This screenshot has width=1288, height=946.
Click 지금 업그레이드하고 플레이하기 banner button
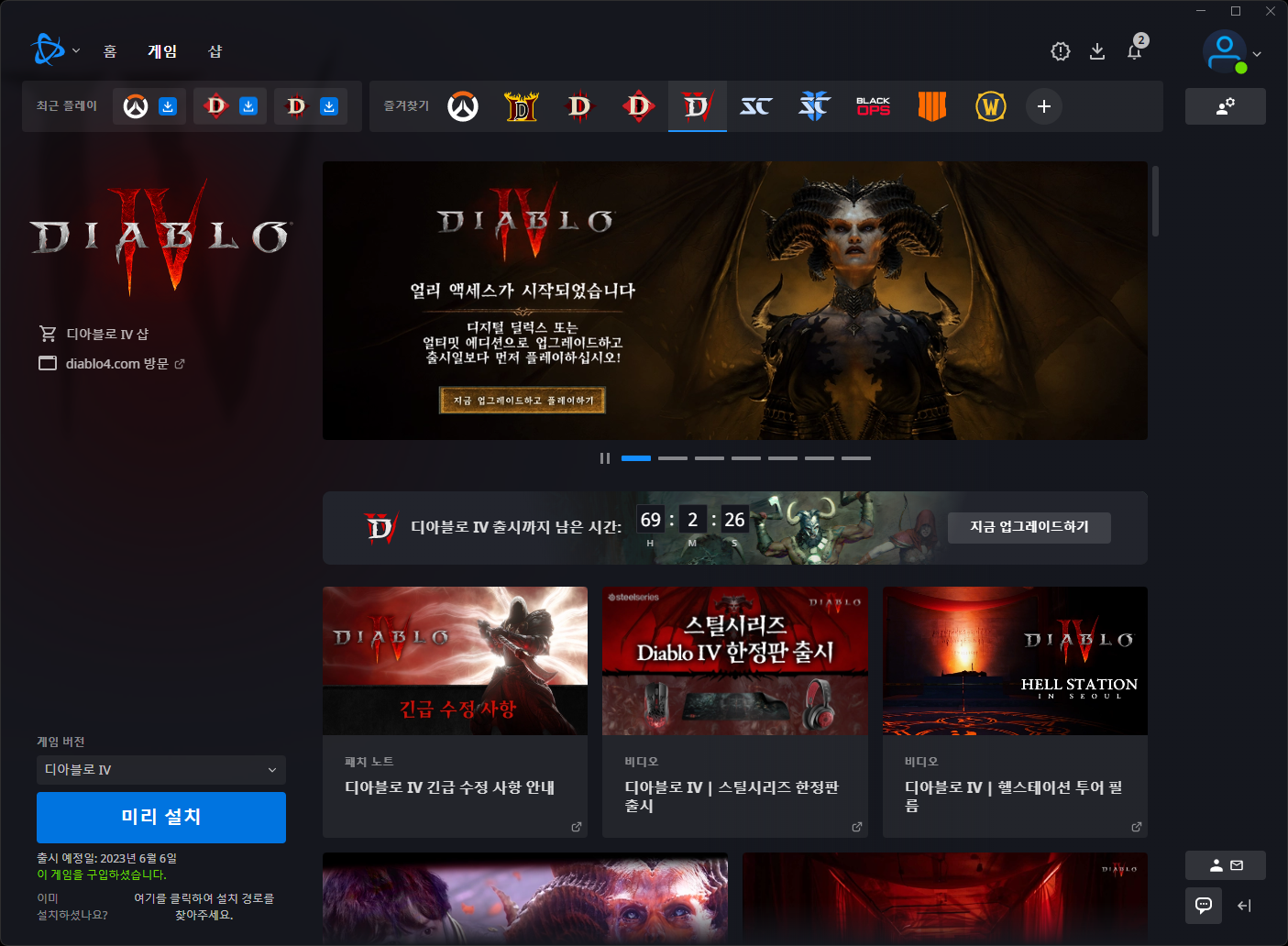523,401
